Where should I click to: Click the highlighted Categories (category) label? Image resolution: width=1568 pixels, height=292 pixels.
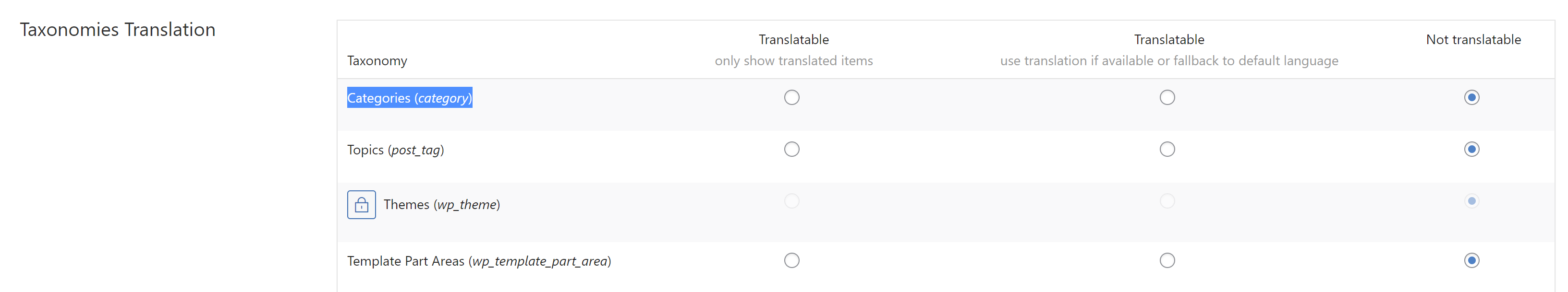[x=410, y=98]
